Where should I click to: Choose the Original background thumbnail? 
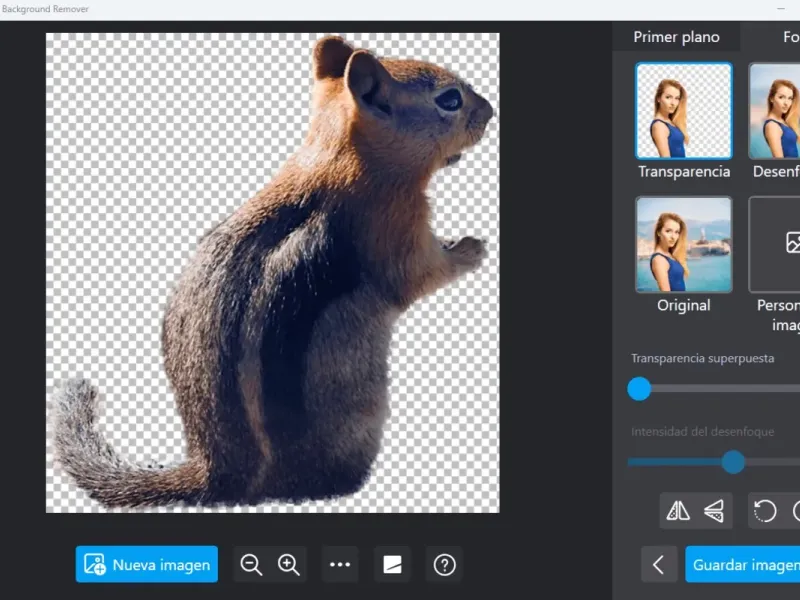[684, 244]
